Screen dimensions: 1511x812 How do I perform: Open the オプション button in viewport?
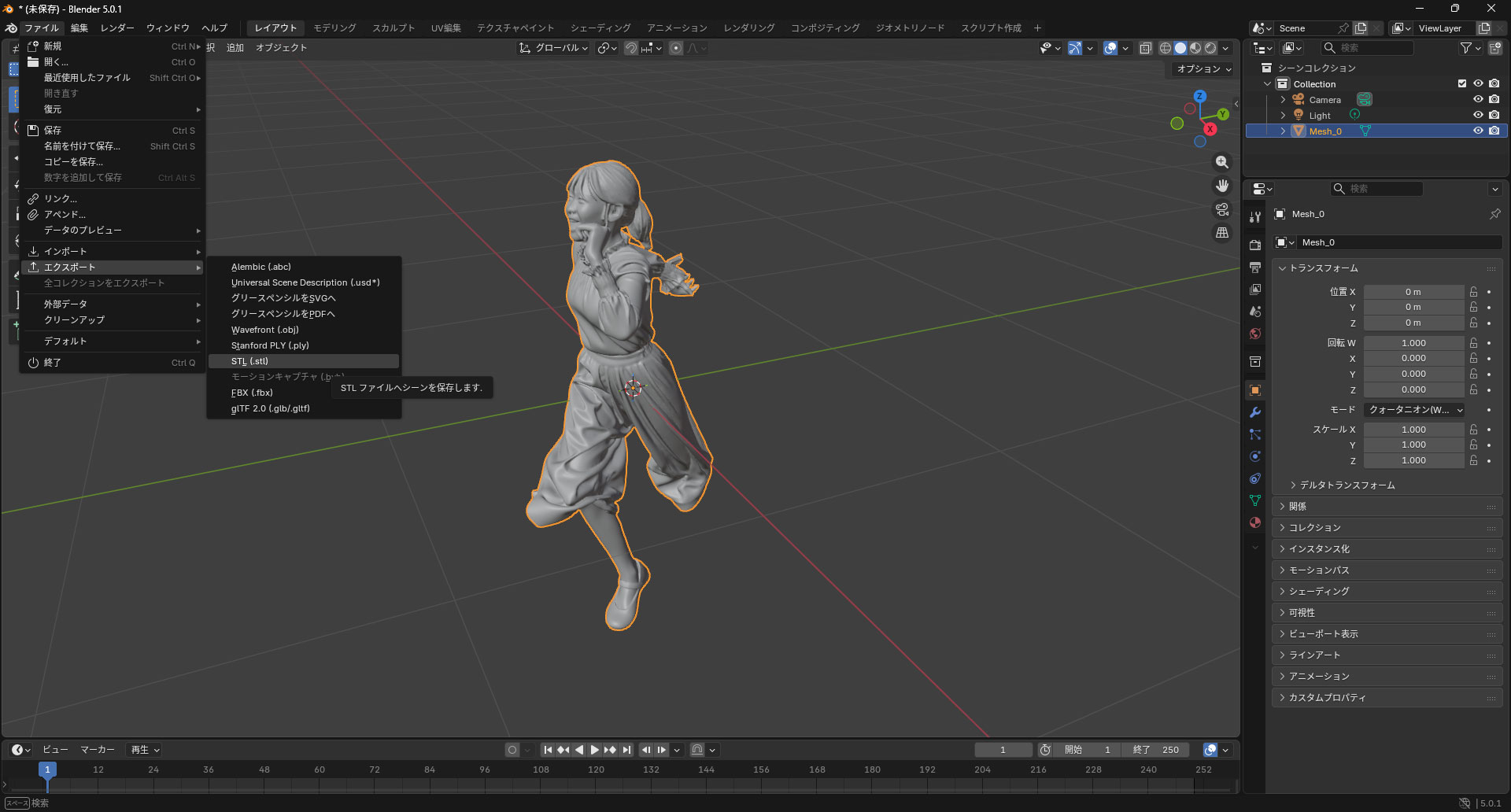tap(1203, 69)
